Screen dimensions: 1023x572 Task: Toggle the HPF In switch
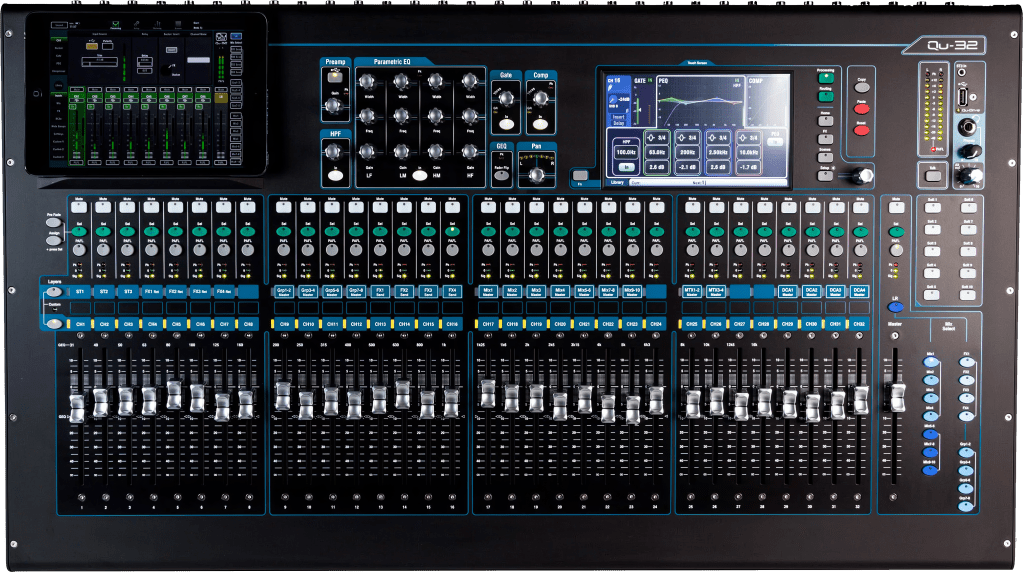(337, 175)
